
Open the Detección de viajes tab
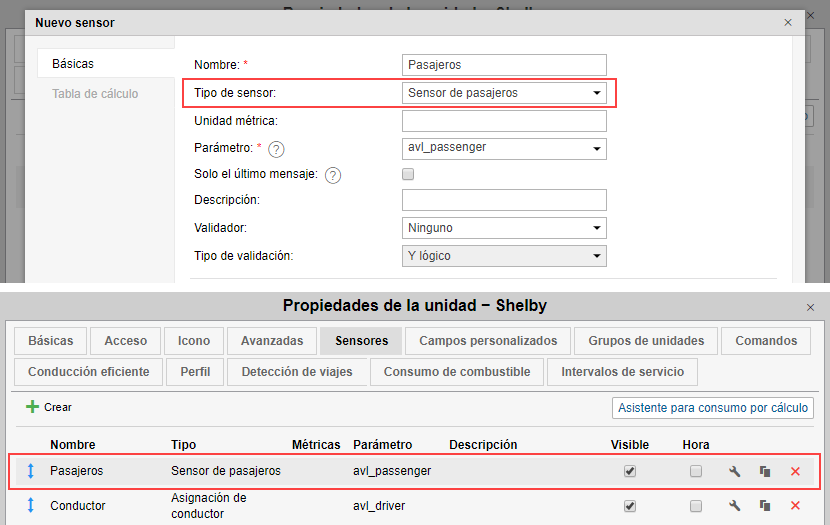[x=296, y=372]
